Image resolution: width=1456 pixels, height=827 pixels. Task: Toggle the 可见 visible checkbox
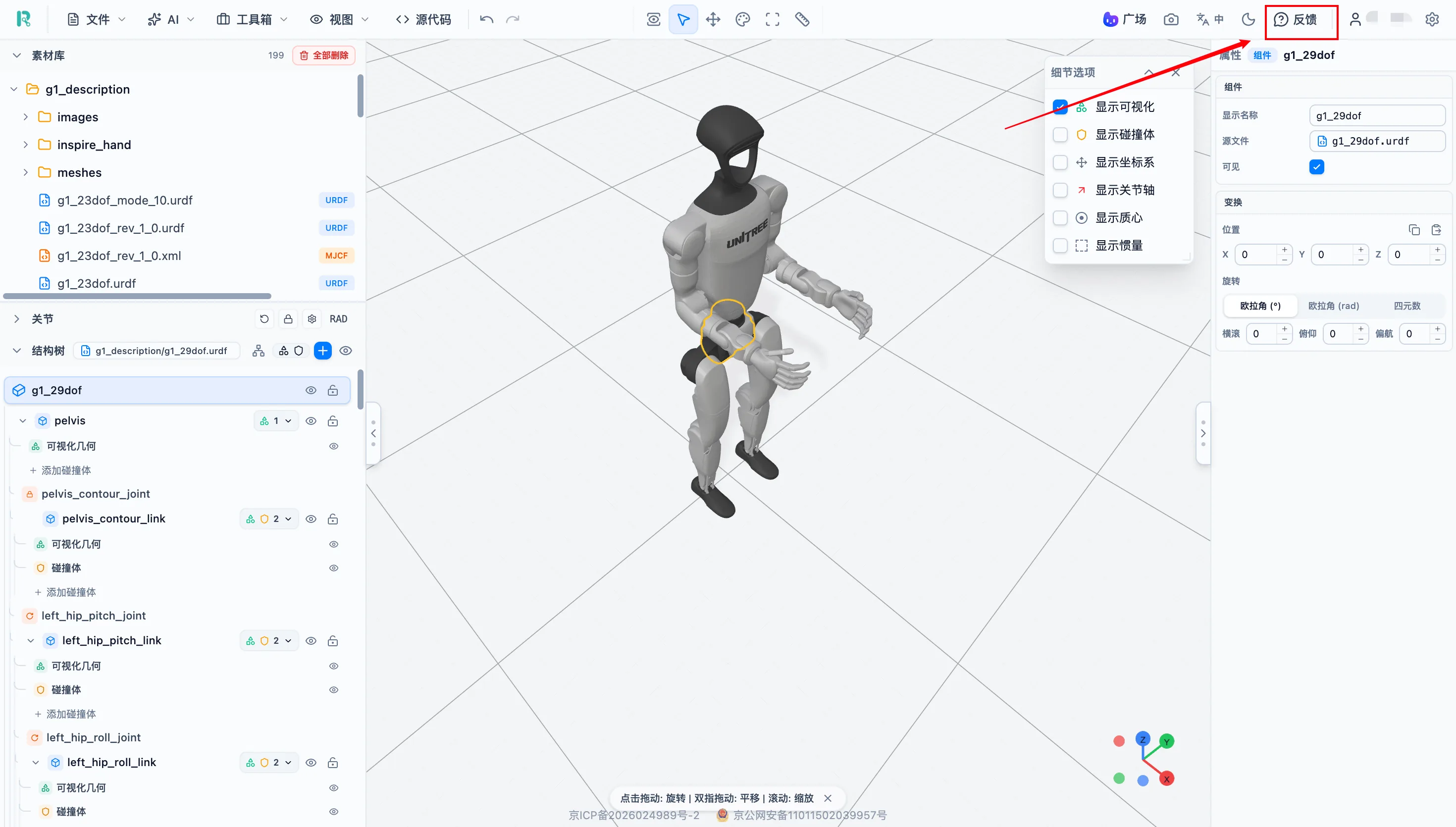[1316, 166]
